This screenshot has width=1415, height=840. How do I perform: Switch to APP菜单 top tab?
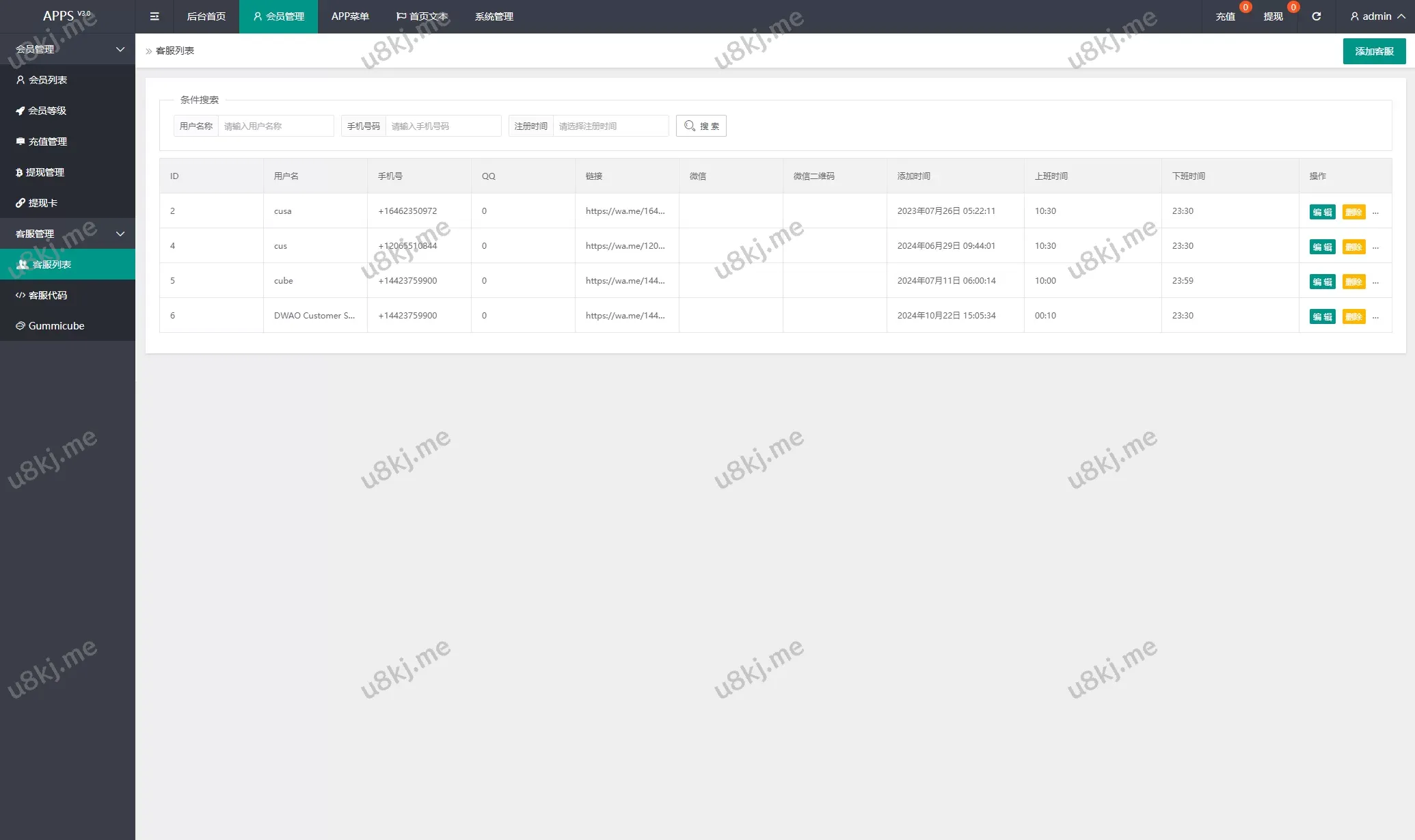(x=350, y=16)
